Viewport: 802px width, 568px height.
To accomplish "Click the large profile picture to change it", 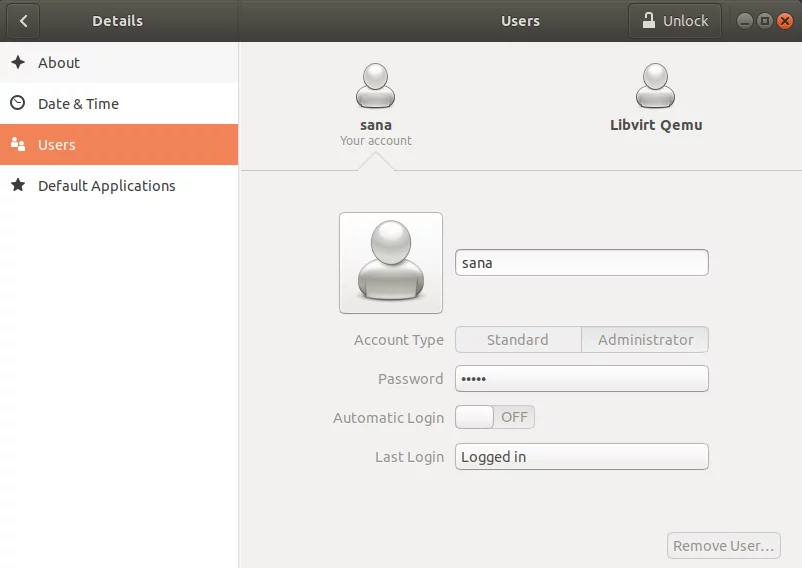I will click(390, 263).
